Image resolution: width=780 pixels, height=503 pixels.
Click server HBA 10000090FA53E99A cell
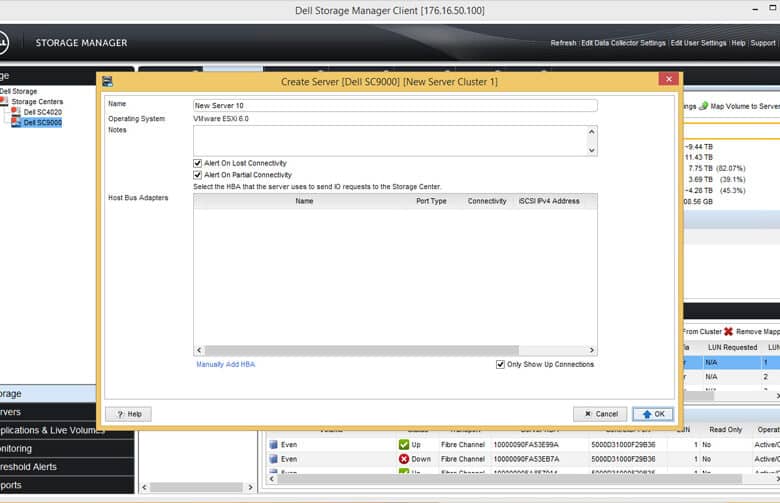[x=526, y=444]
